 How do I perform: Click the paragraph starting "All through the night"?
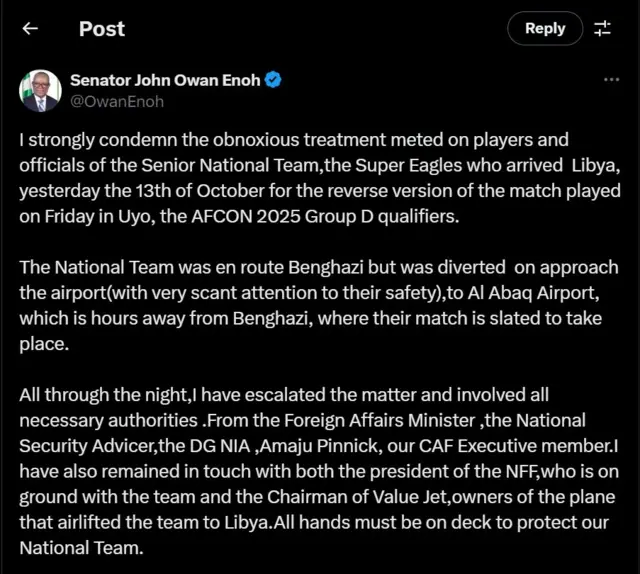click(x=319, y=471)
